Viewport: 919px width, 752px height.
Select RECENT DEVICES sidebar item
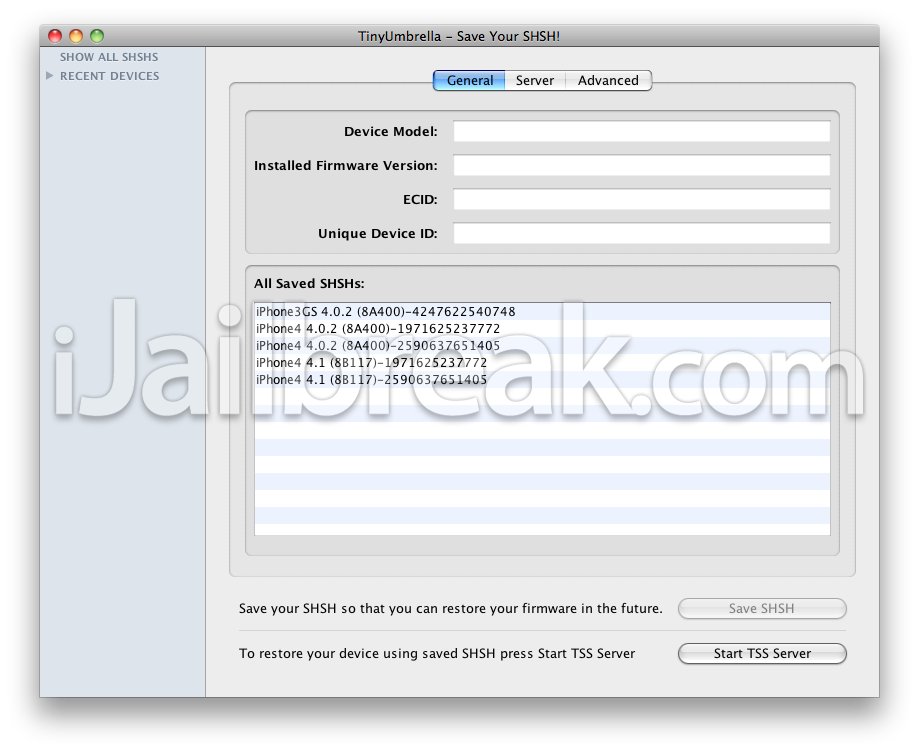tap(110, 76)
